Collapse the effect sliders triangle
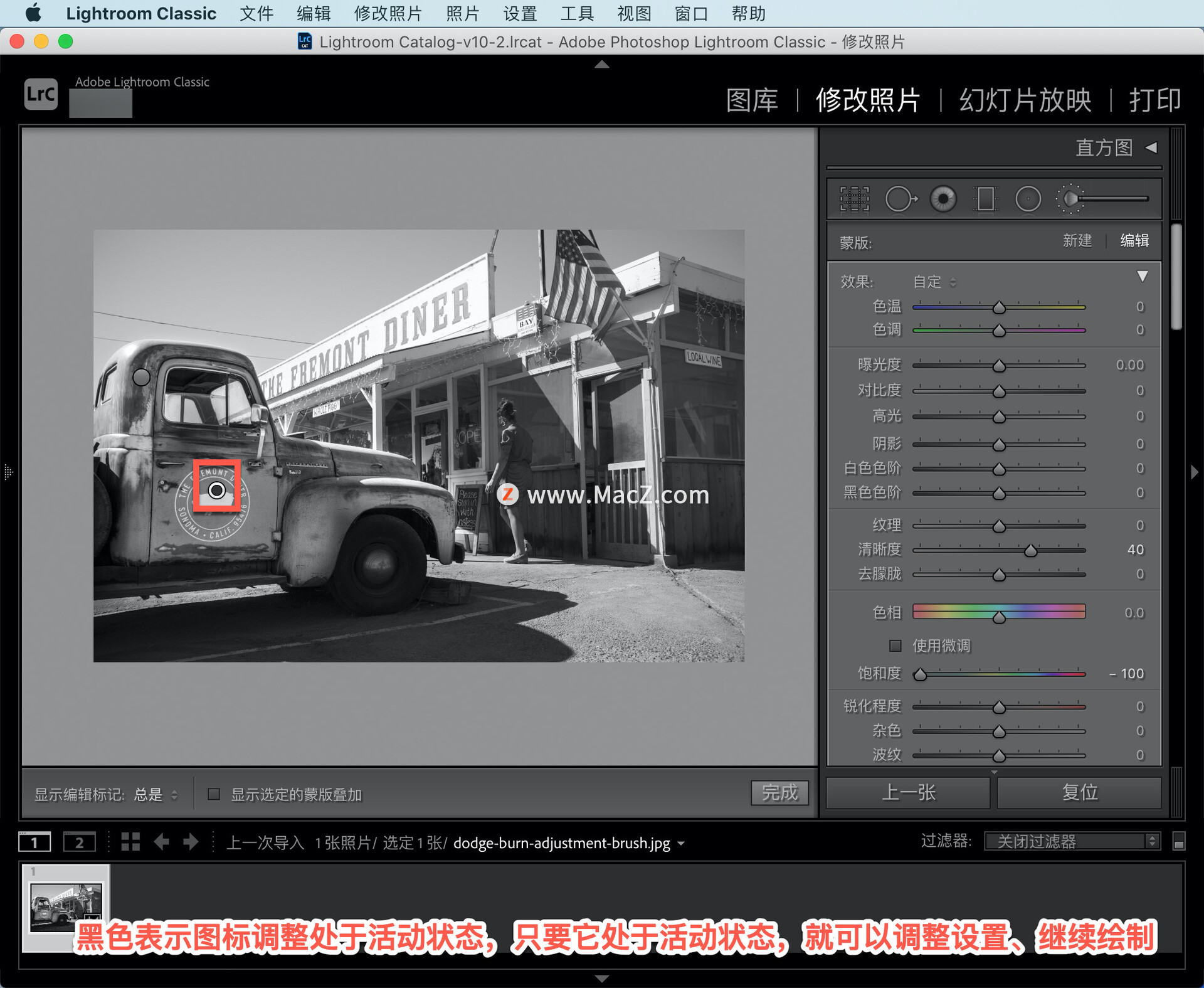1204x988 pixels. coord(1143,277)
